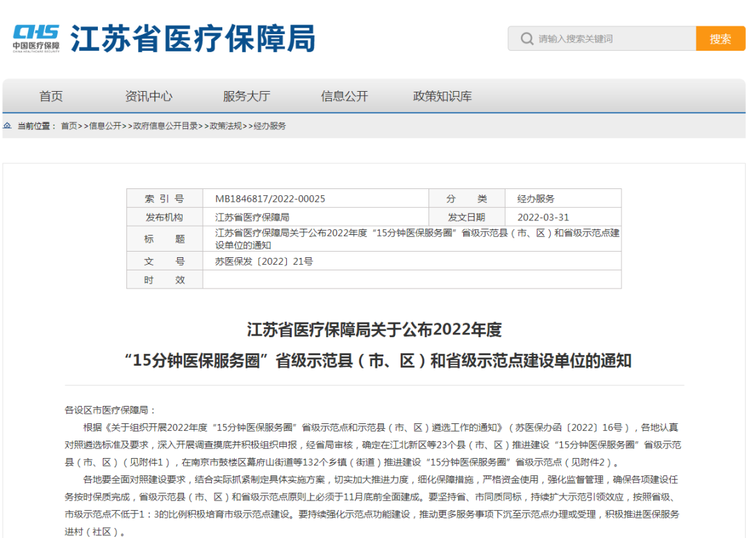Click the 经办服务 breadcrumb link

[270, 126]
